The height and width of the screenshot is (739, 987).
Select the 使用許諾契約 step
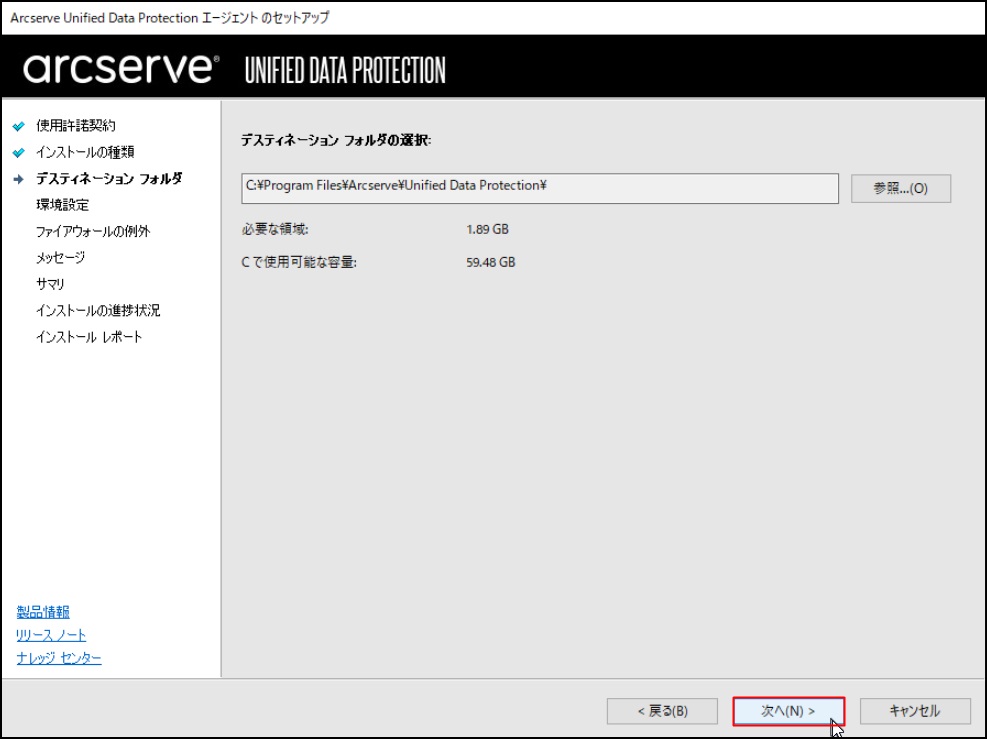tap(76, 126)
